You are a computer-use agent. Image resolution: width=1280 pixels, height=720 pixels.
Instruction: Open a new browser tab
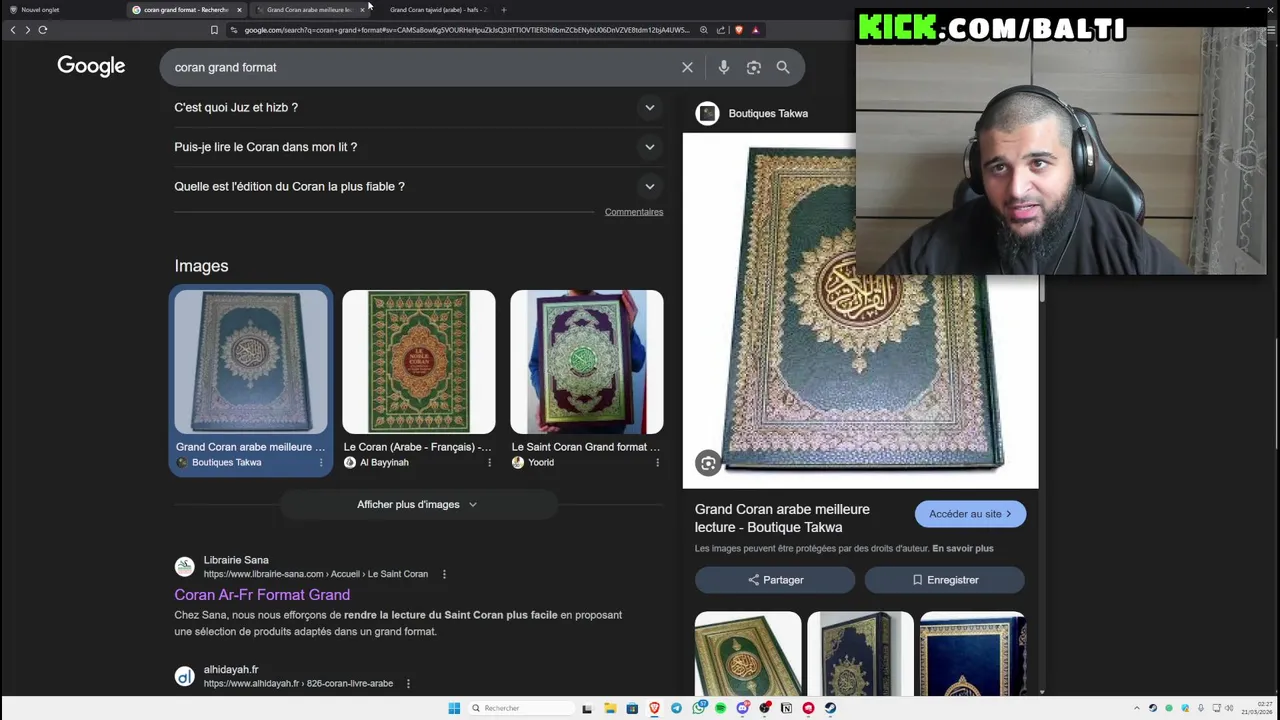pyautogui.click(x=504, y=10)
